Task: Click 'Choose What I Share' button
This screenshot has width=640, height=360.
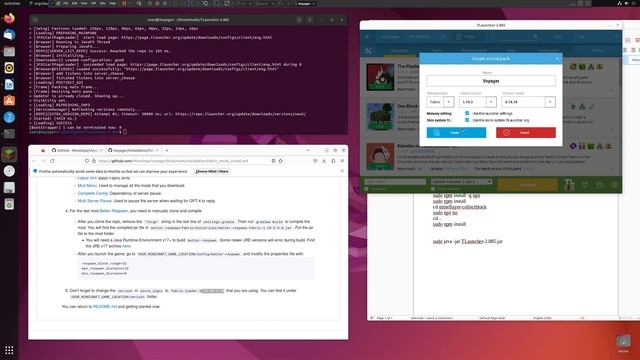Action: click(x=212, y=171)
